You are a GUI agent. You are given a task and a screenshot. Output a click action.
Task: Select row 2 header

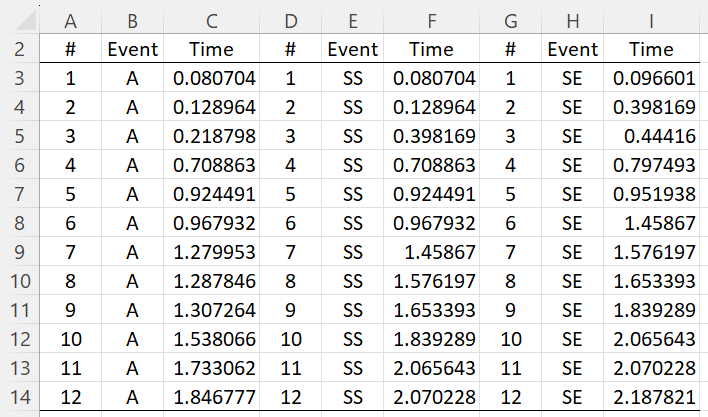[19, 49]
